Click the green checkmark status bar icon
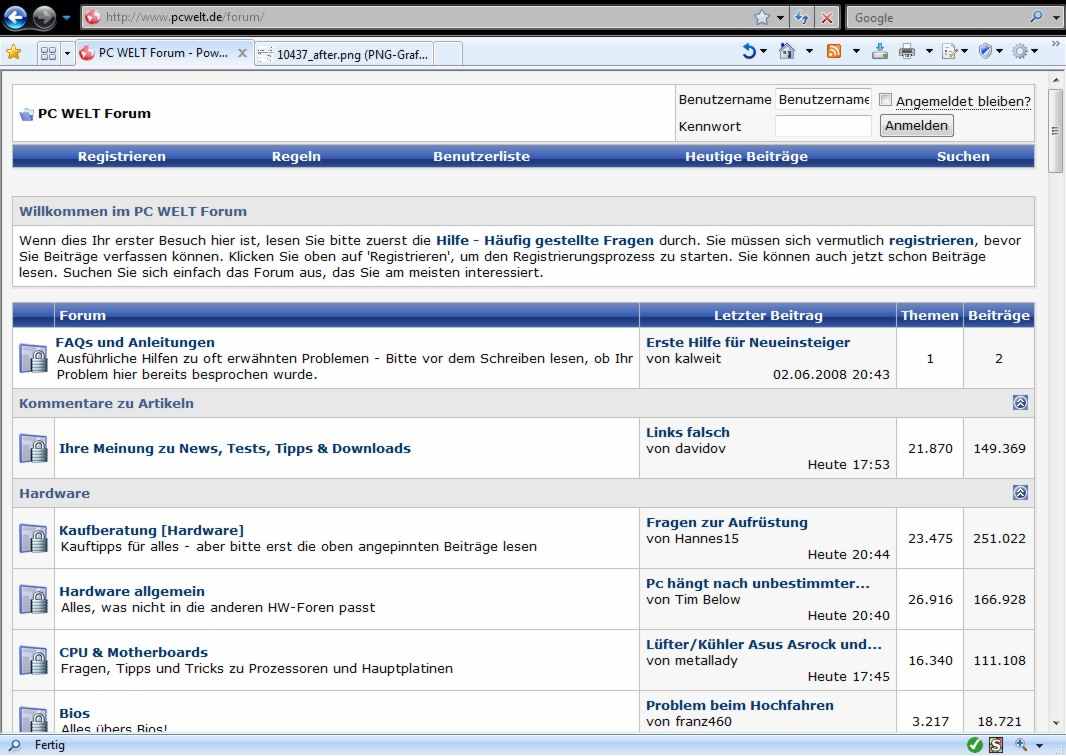 click(x=974, y=745)
